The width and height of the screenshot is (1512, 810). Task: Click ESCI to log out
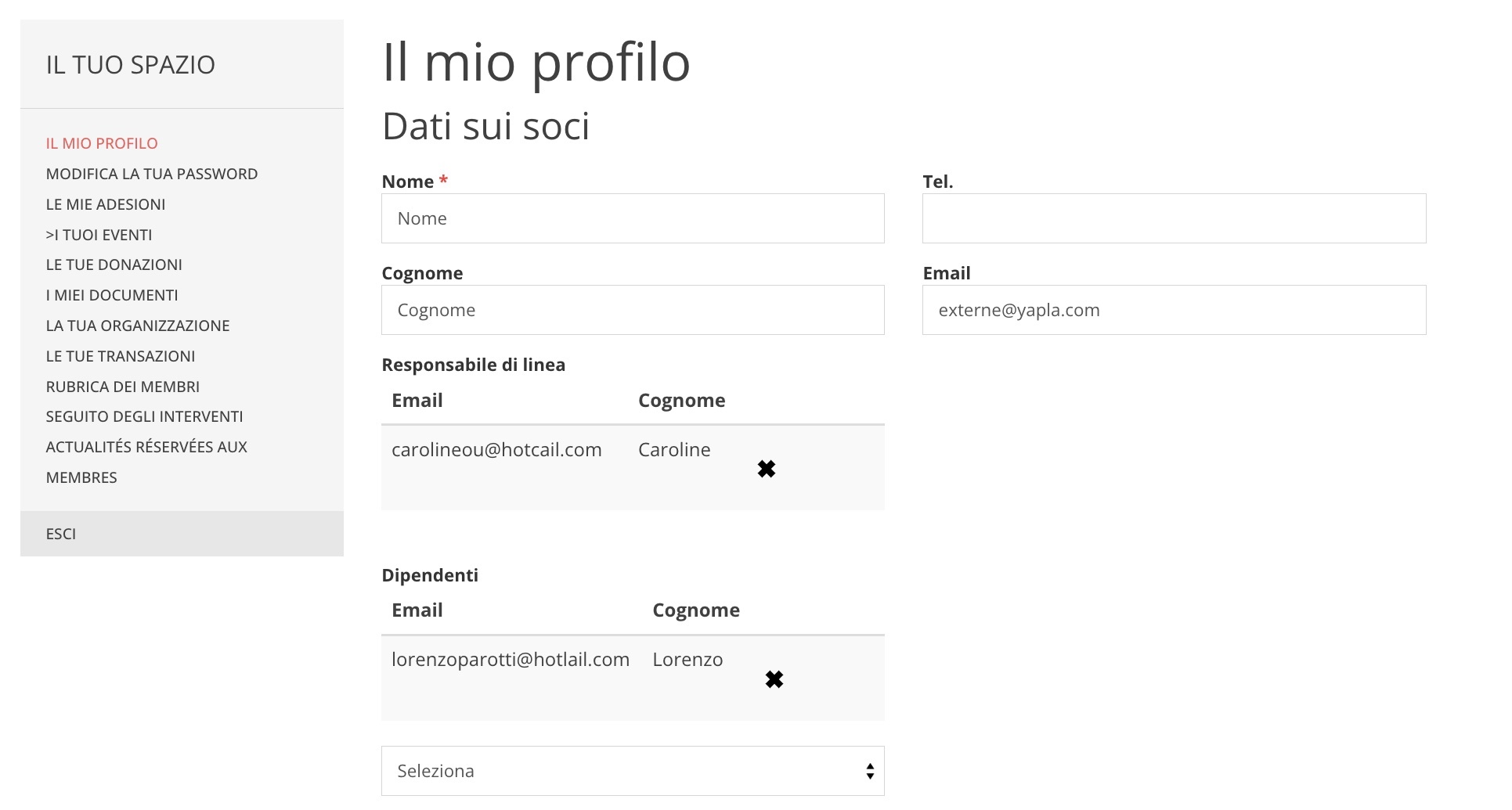click(60, 534)
